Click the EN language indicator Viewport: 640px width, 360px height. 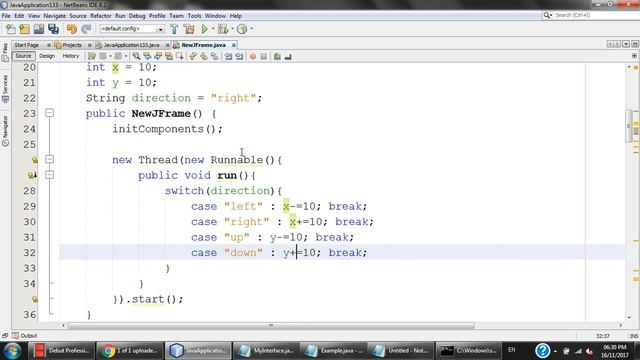511,350
